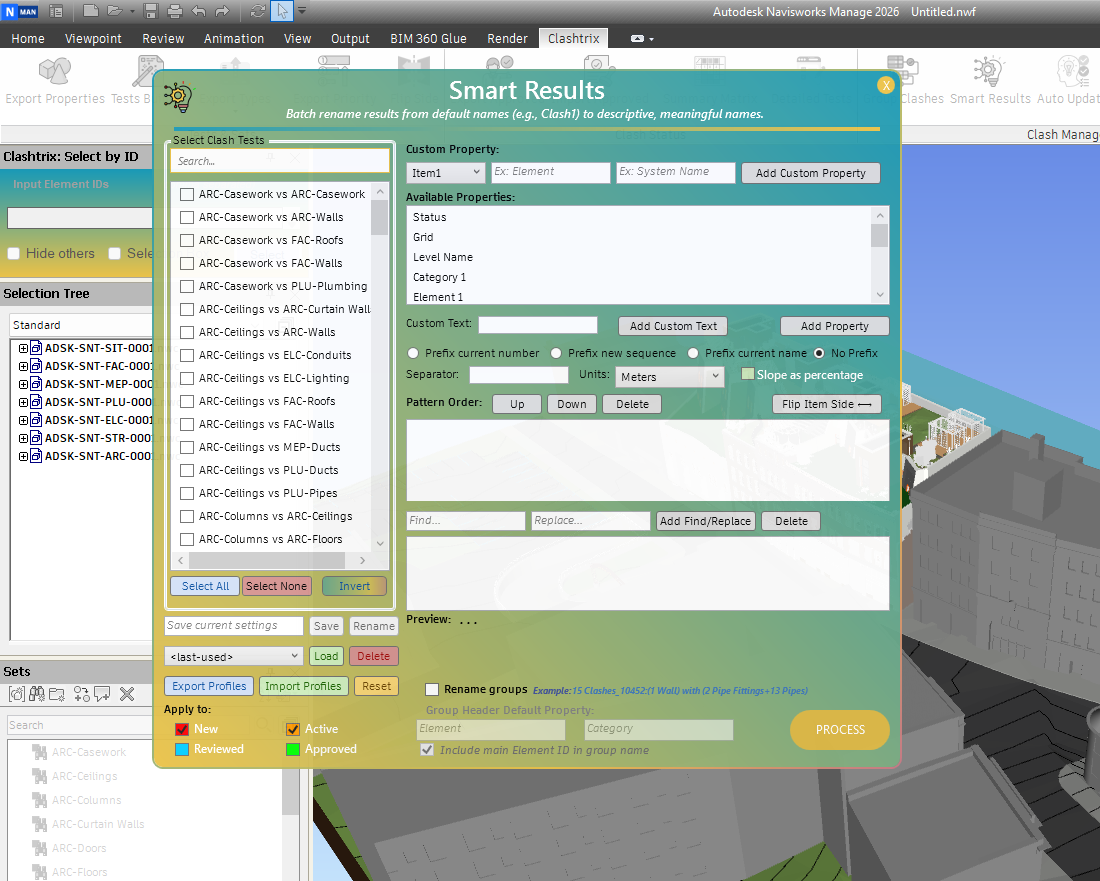Switch to the Review ribbon tab

[x=163, y=38]
